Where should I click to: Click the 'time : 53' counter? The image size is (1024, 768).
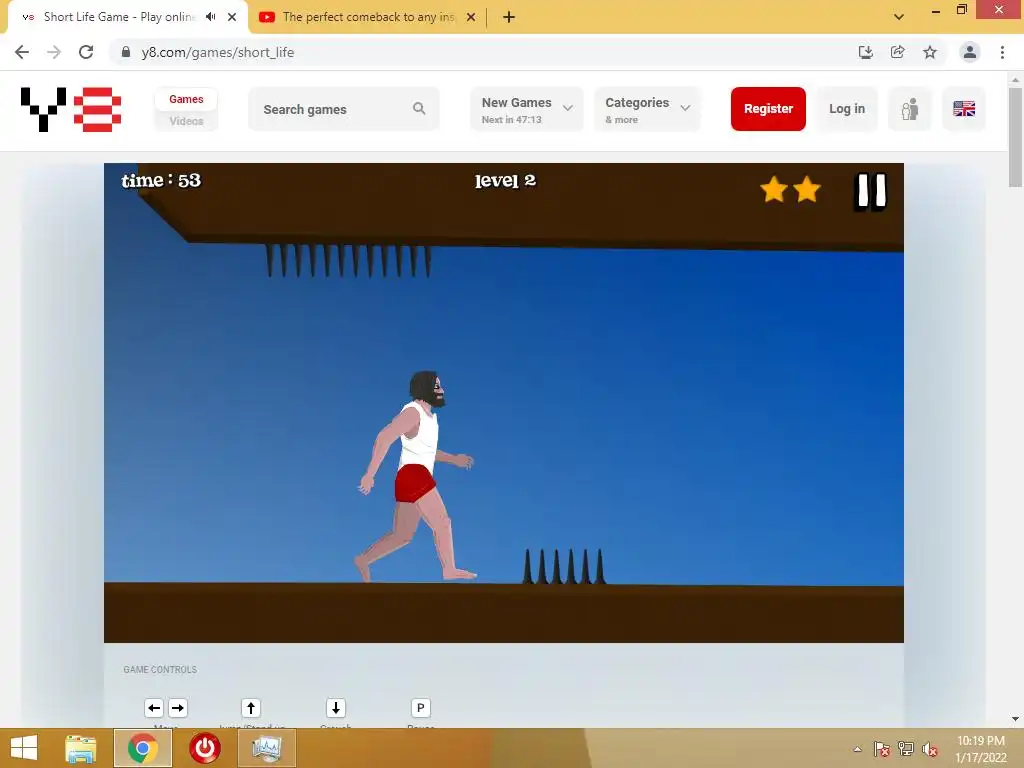click(161, 180)
